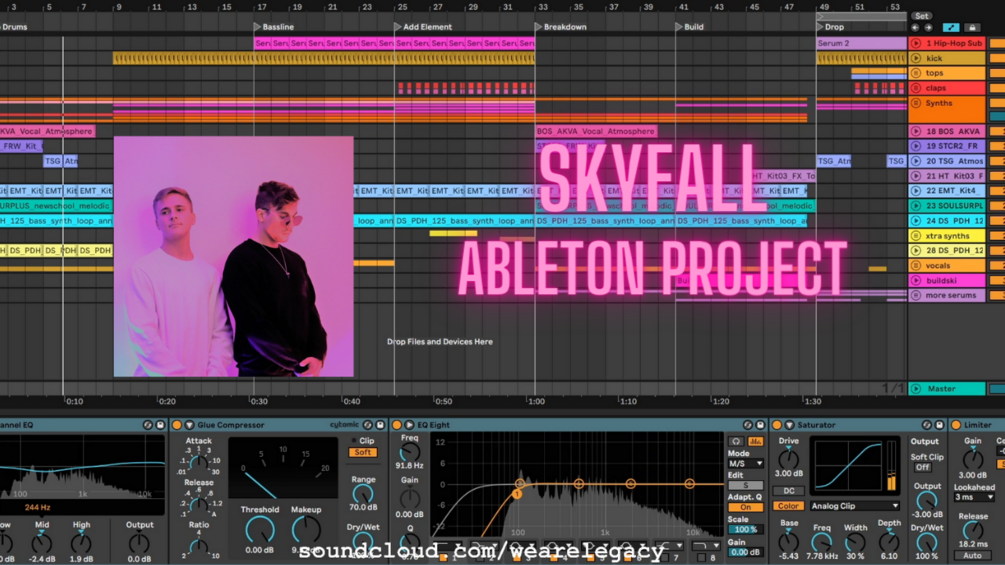1005x565 pixels.
Task: Unfold the claps group track
Action: [916, 88]
